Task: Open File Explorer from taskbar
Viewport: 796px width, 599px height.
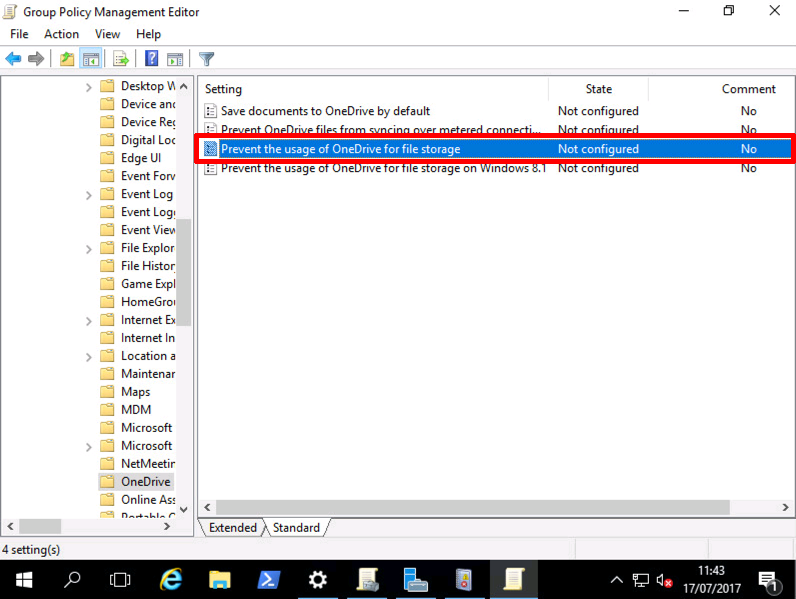Action: pyautogui.click(x=220, y=580)
